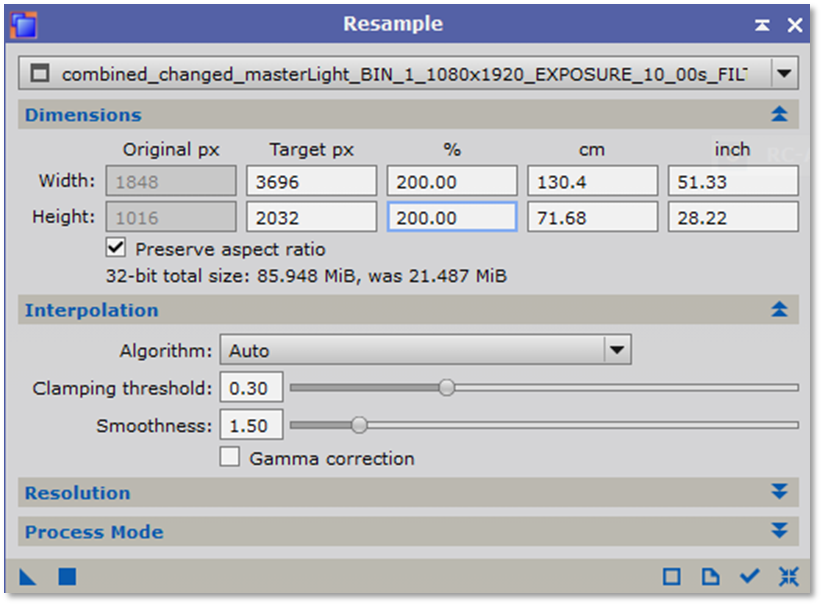Open the Algorithm dropdown set to Auto
Screen dimensions: 823x606
pos(617,350)
